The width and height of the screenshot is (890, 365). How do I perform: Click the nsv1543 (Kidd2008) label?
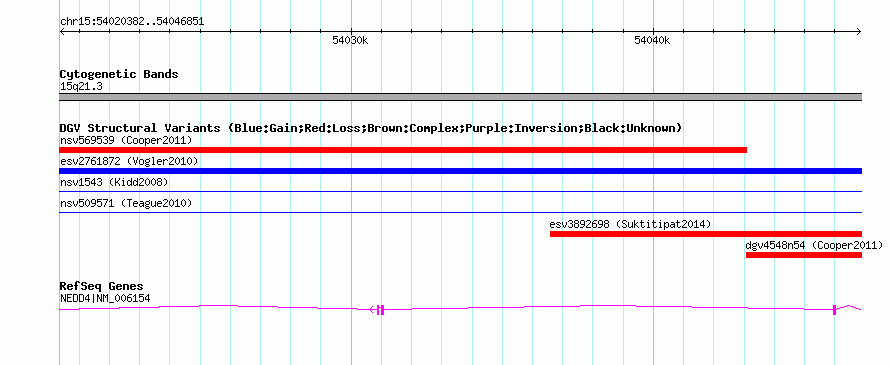coord(114,182)
